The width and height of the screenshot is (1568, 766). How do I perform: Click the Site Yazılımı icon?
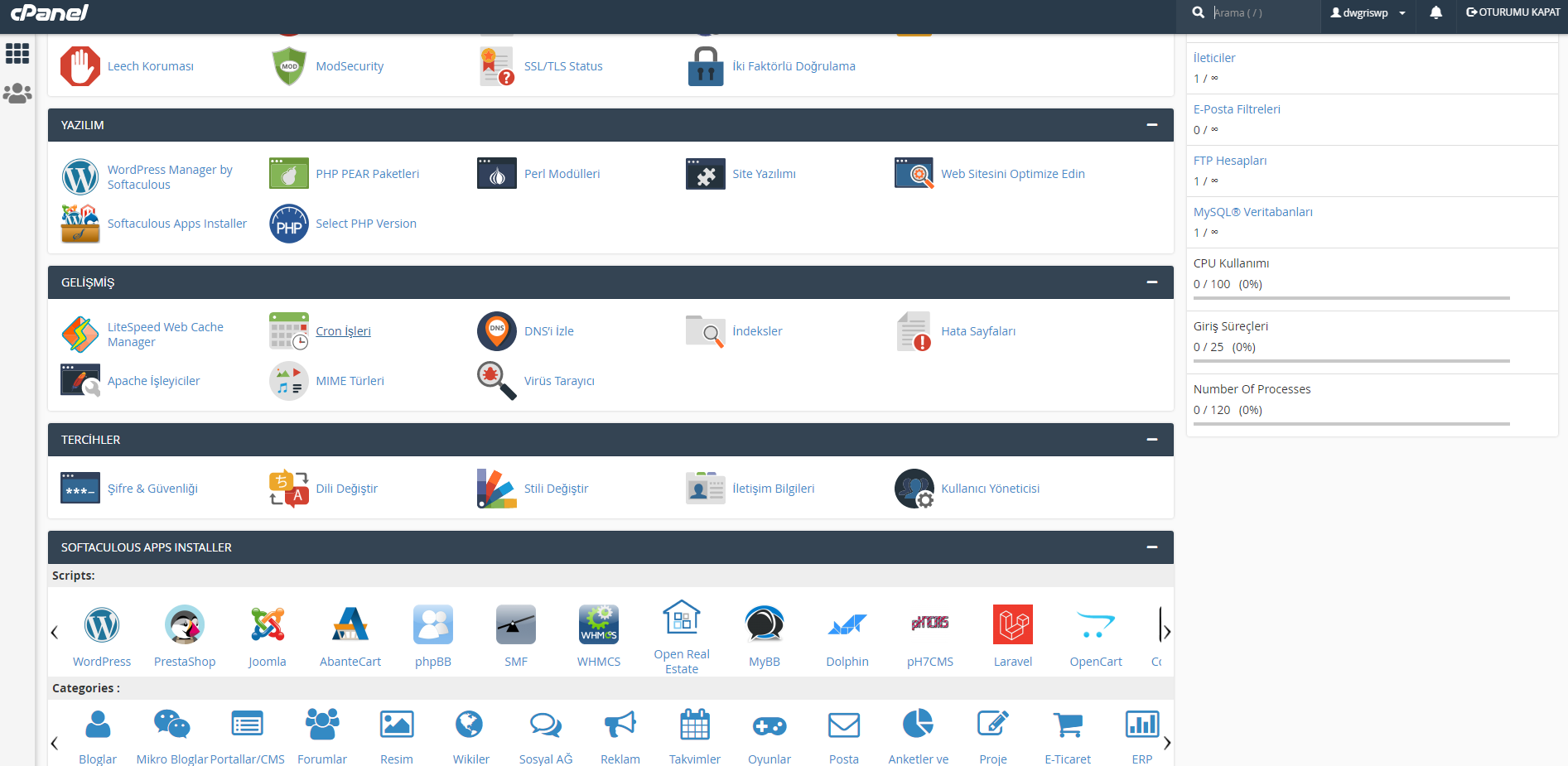tap(706, 174)
